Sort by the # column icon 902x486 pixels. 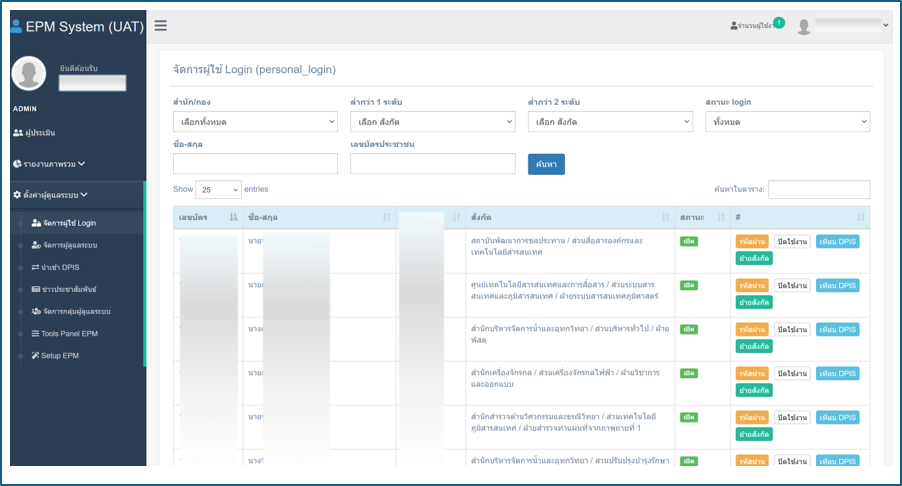(x=861, y=217)
